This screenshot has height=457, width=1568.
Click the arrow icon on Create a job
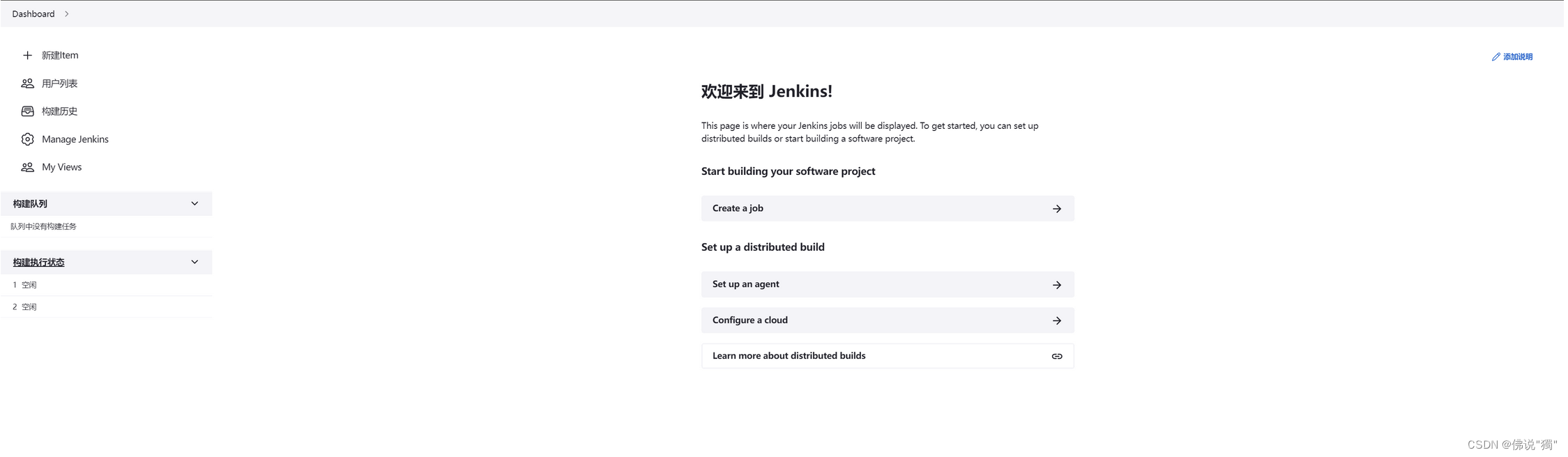click(x=1057, y=209)
